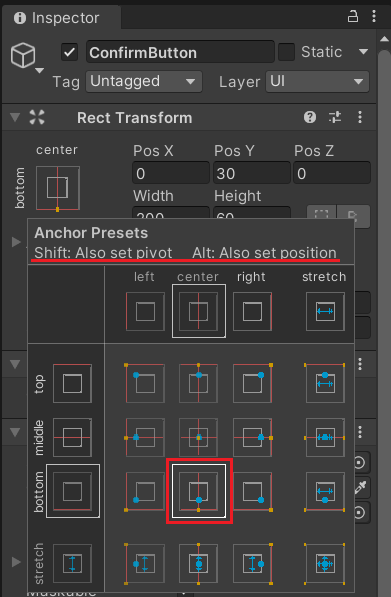
Task: Open the Inspector tab three-dot menu
Action: (374, 16)
